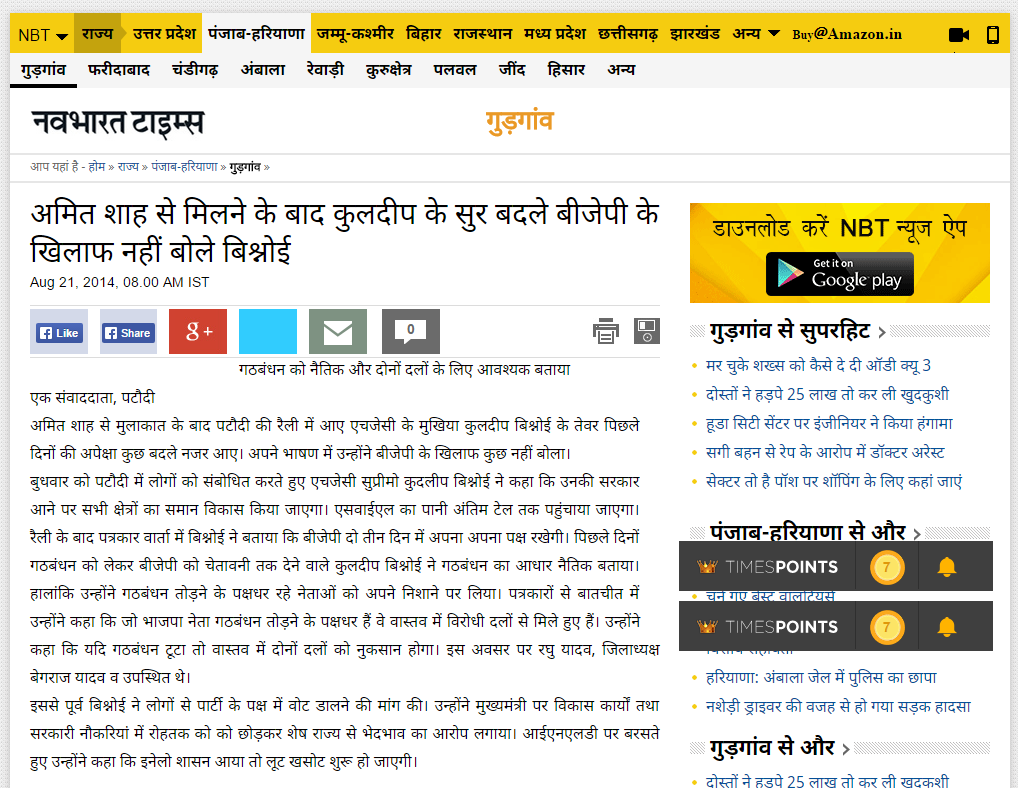Screen dimensions: 1018x788
Task: Print the article with printer icon
Action: [606, 331]
